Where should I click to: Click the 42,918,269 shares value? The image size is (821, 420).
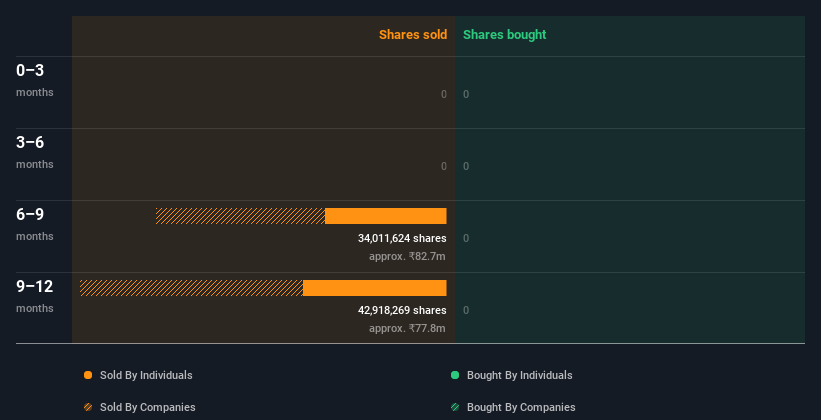coord(402,310)
